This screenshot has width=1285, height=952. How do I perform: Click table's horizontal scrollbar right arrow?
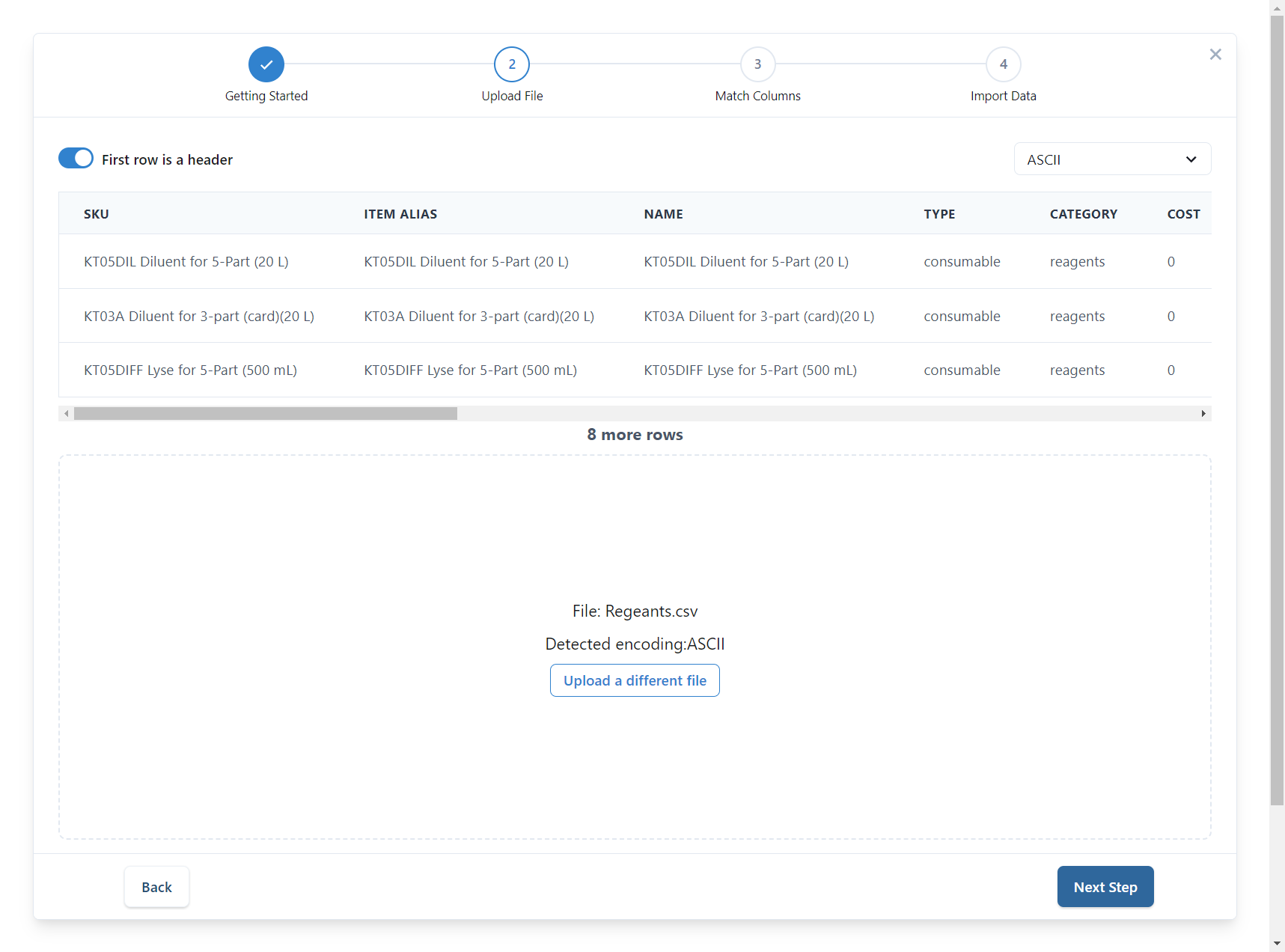coord(1203,413)
